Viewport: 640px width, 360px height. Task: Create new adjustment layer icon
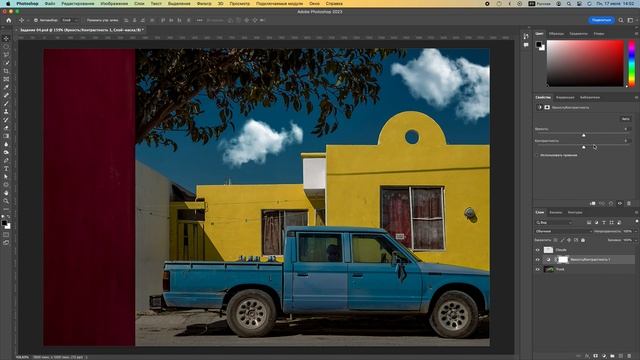coord(604,356)
